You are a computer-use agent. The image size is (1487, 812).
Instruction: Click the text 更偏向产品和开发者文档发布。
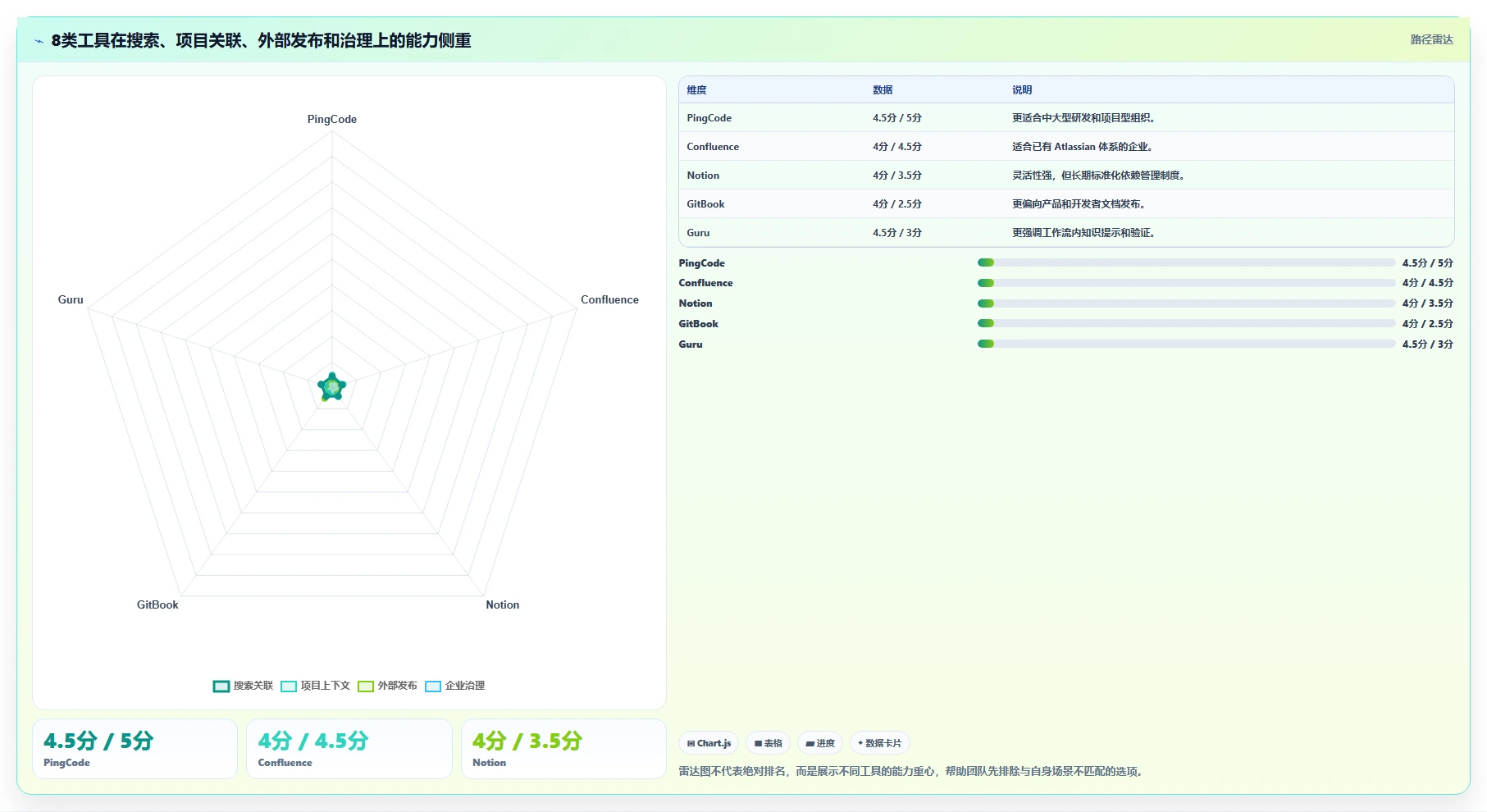click(1079, 204)
